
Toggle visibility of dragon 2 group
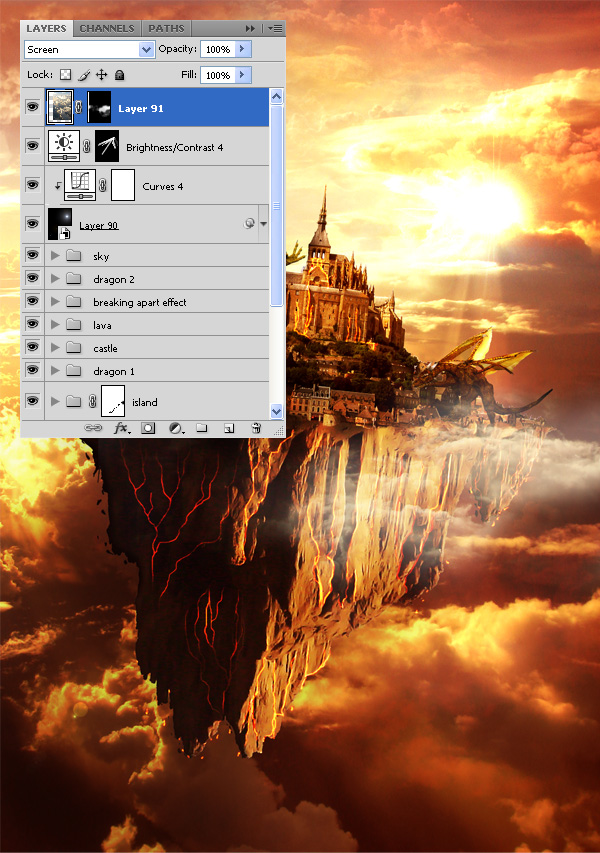click(x=33, y=278)
